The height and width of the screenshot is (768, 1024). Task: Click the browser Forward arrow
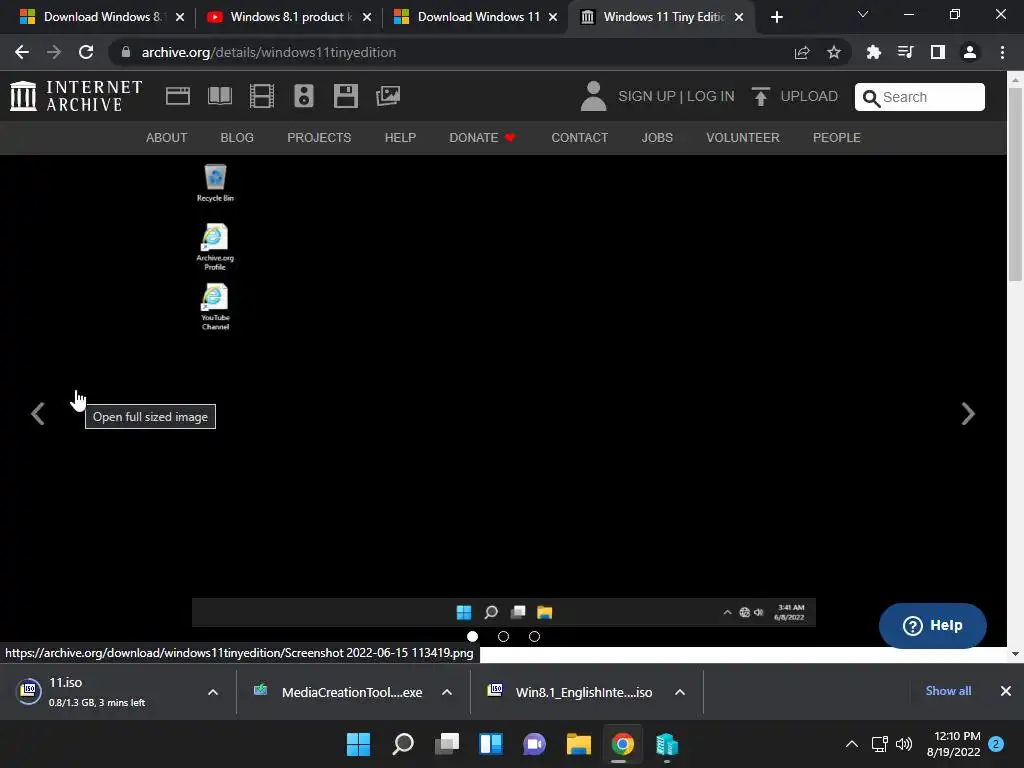54,52
